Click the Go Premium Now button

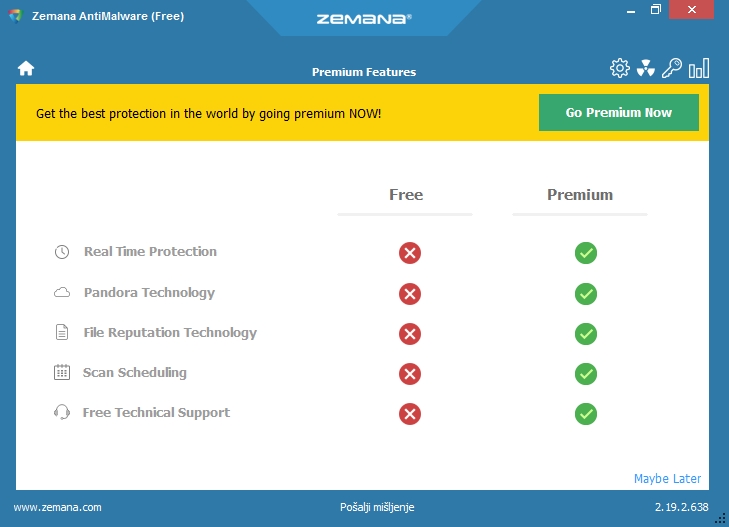click(x=618, y=113)
